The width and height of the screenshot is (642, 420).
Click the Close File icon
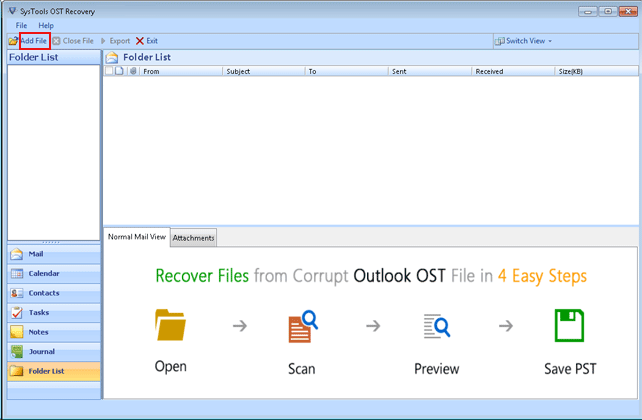click(x=57, y=41)
